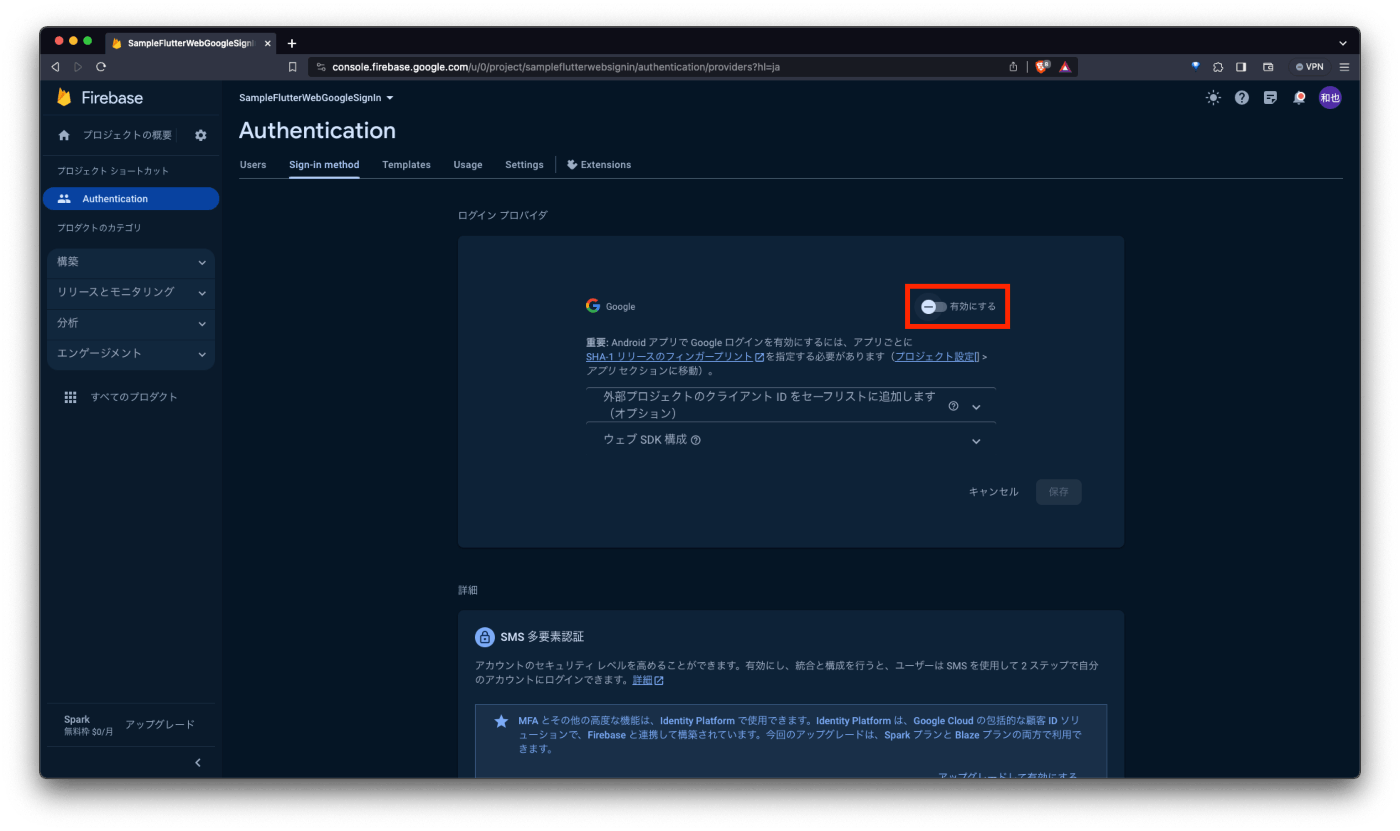
Task: Click すべてのプロダクト sidebar item
Action: tap(134, 397)
